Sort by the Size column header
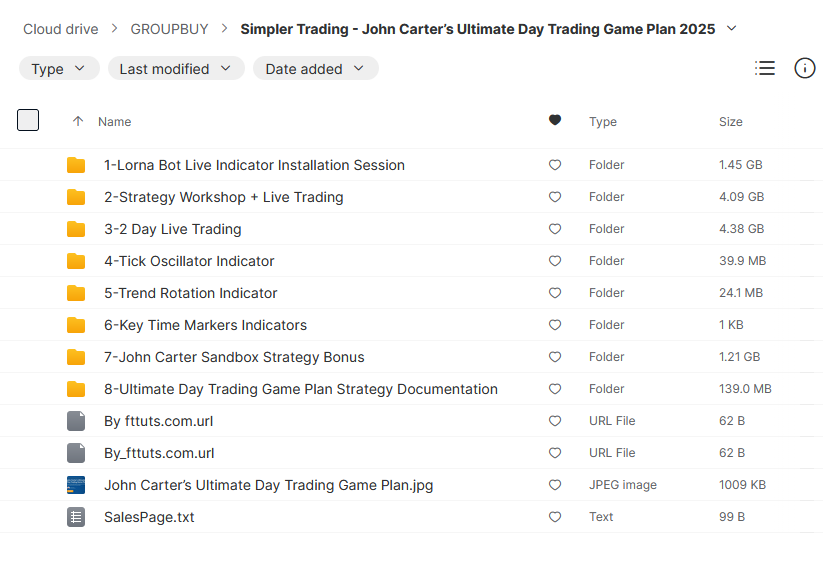The width and height of the screenshot is (823, 586). pyautogui.click(x=730, y=122)
